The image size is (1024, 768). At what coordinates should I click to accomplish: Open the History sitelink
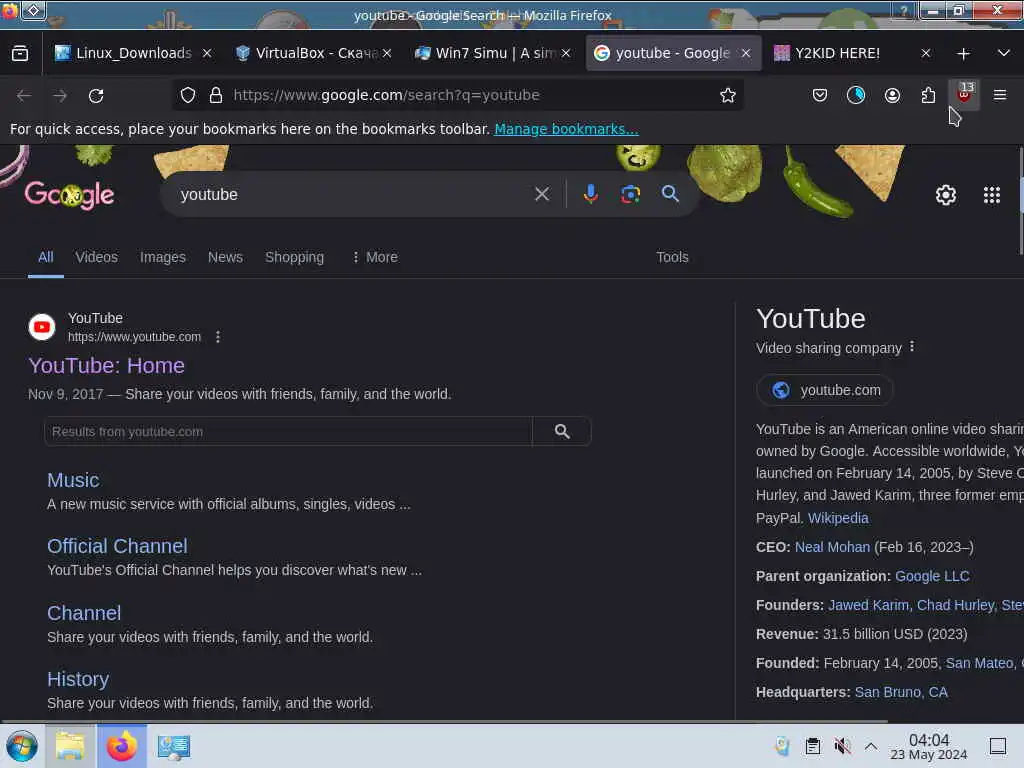click(x=78, y=679)
